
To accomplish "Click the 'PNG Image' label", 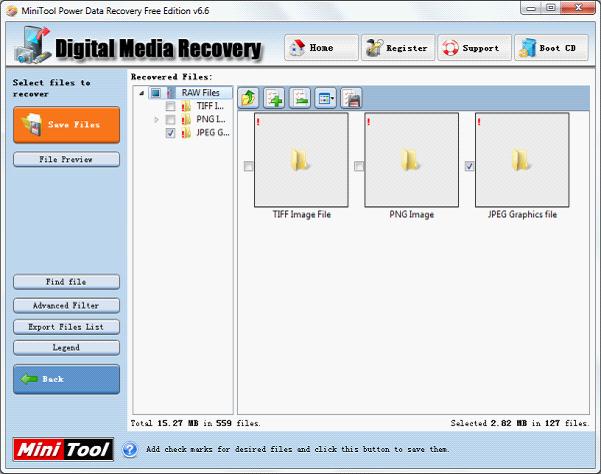I will click(412, 215).
